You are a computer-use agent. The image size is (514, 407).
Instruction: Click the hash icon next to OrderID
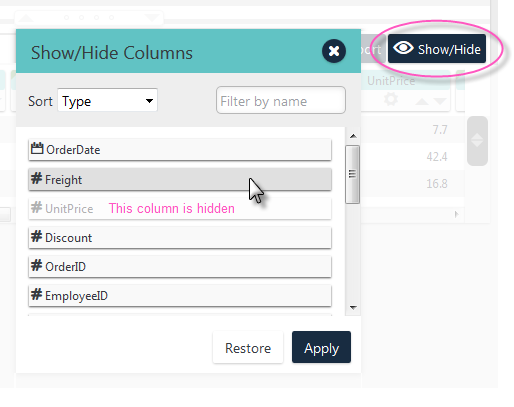coord(37,265)
